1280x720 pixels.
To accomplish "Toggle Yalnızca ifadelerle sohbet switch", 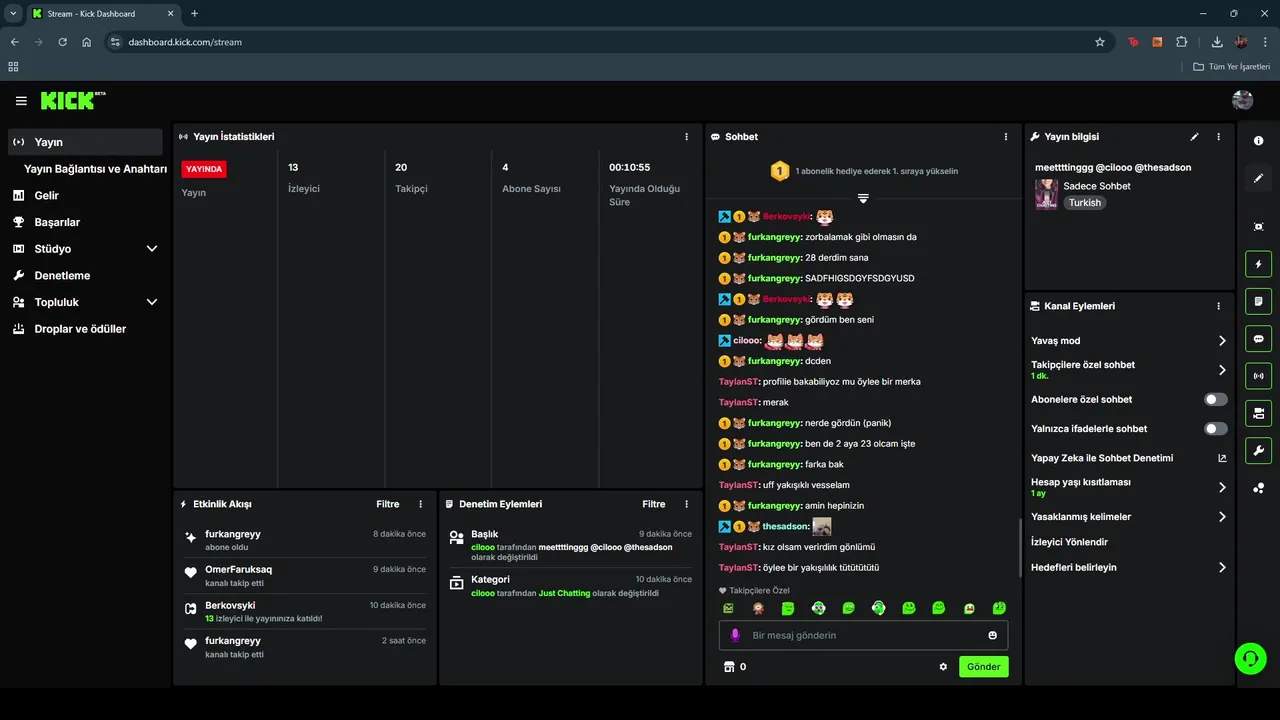I will tap(1216, 428).
